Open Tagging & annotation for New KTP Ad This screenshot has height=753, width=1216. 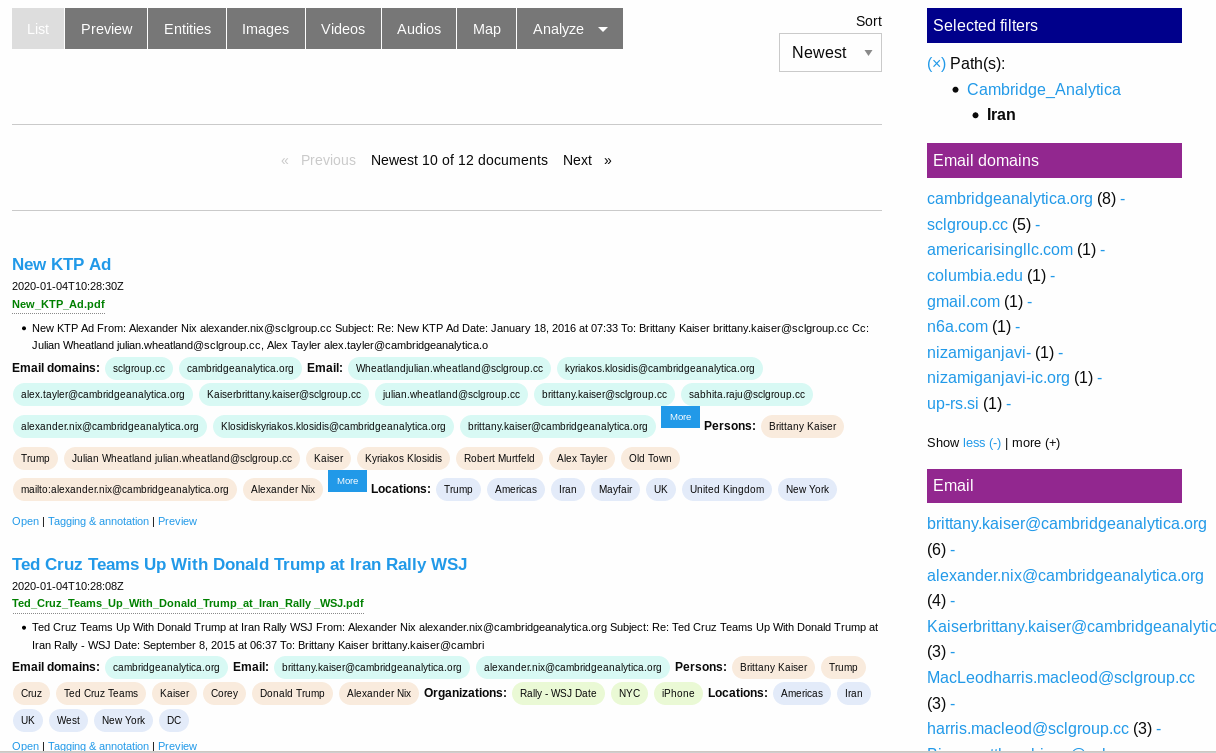[x=98, y=521]
